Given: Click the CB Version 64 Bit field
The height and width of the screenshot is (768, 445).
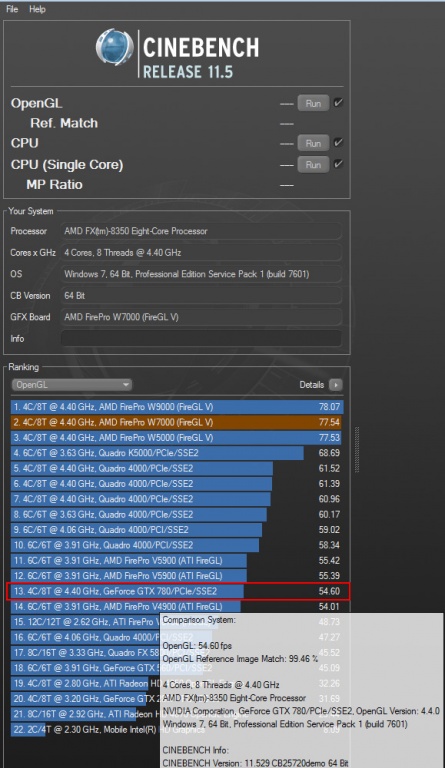Looking at the screenshot, I should (x=201, y=295).
